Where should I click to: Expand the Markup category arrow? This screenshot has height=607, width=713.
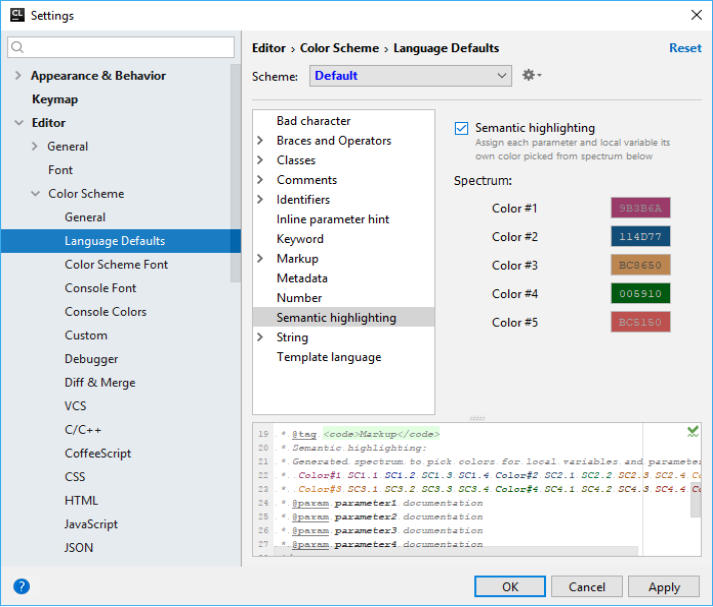[261, 259]
